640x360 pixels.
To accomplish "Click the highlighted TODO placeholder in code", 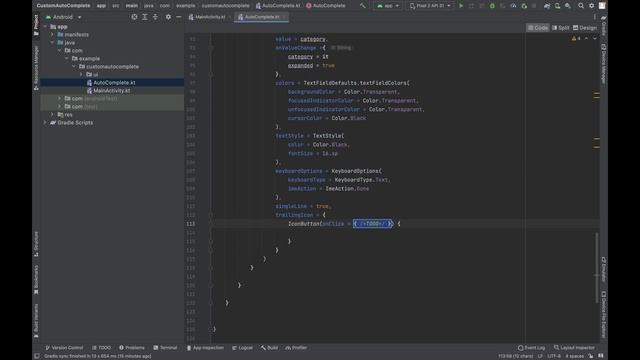I will click(373, 224).
